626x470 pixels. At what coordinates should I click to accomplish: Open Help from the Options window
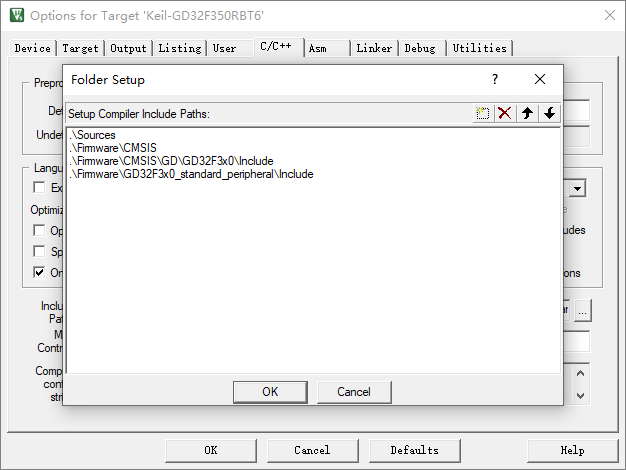(573, 450)
